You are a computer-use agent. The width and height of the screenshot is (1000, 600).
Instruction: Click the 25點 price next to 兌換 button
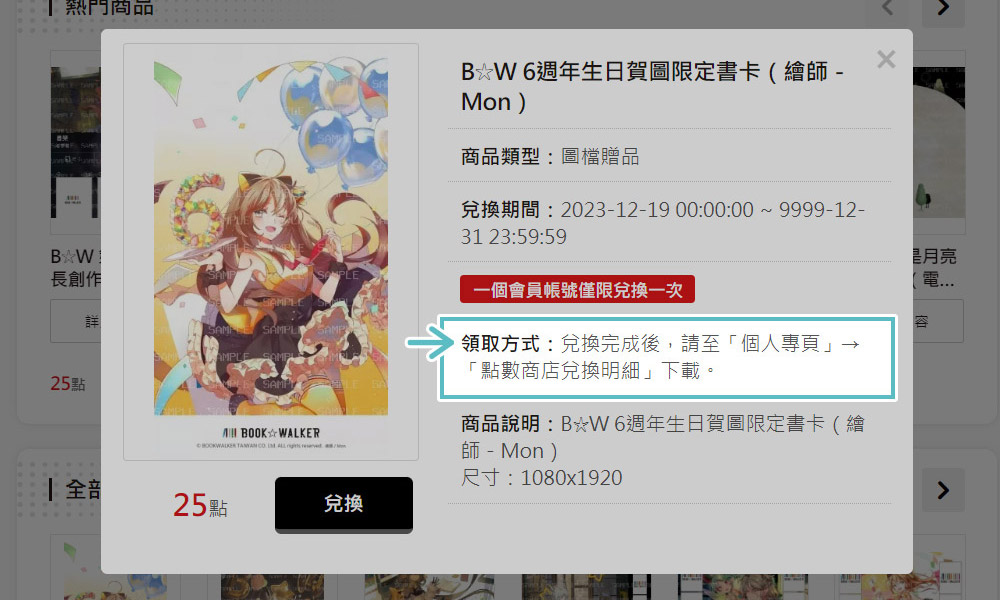[200, 505]
